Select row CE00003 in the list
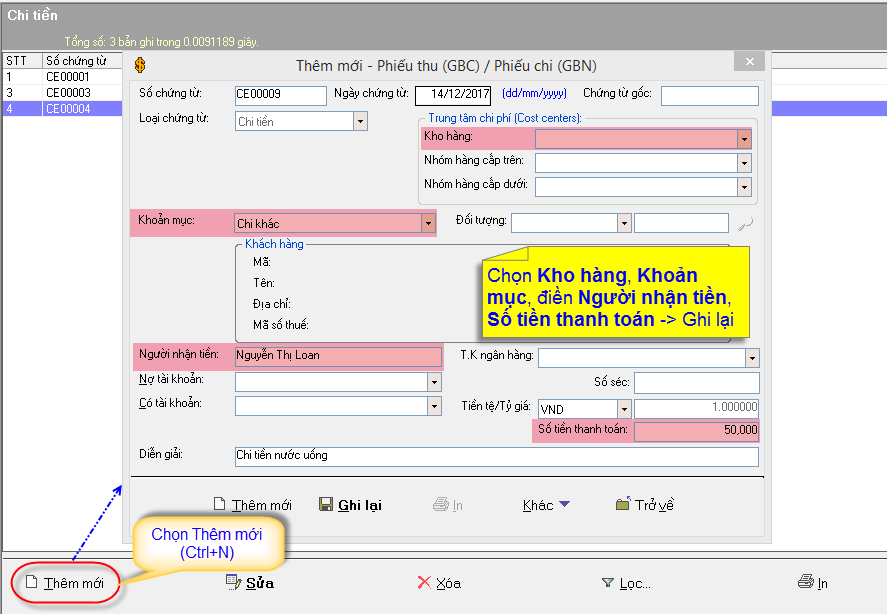This screenshot has width=887, height=614. (x=67, y=93)
